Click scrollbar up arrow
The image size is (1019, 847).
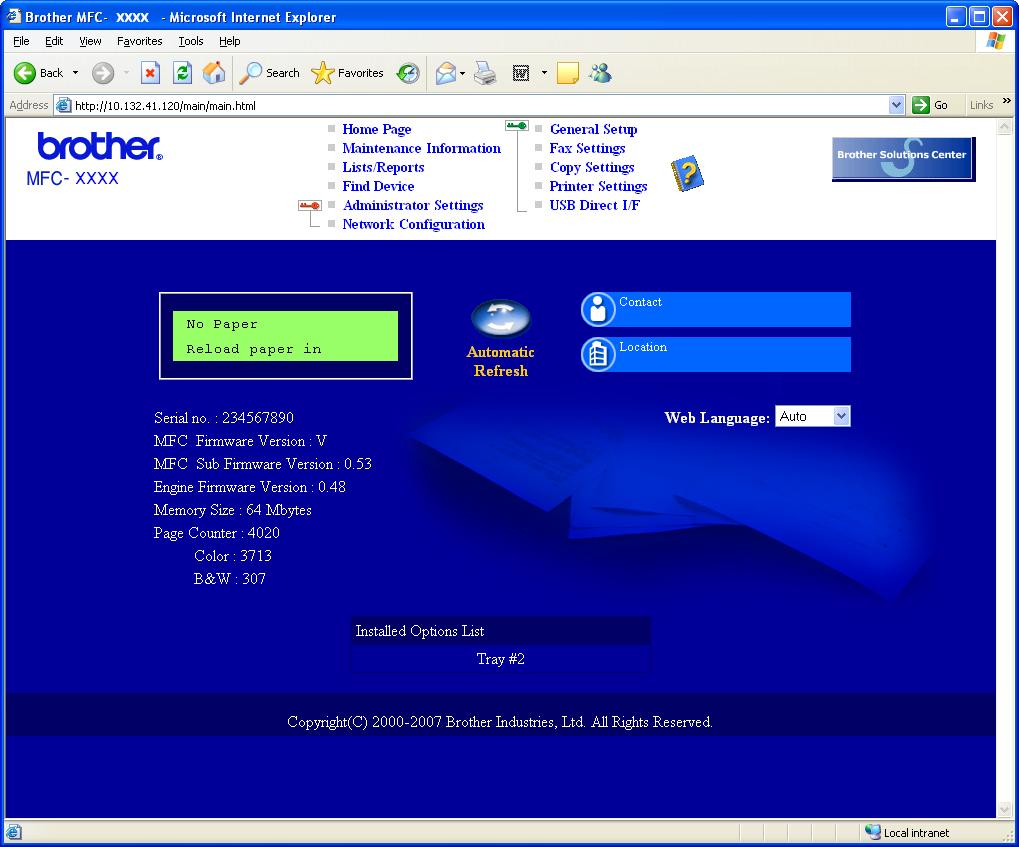click(x=1005, y=127)
